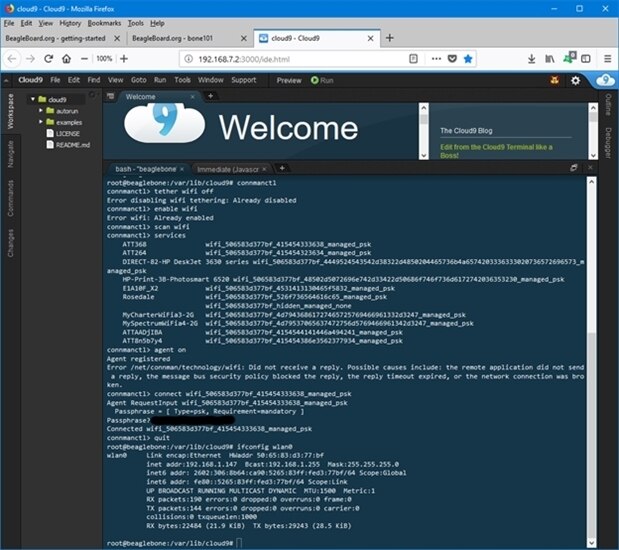Click the Firefox forward arrow

coord(30,59)
